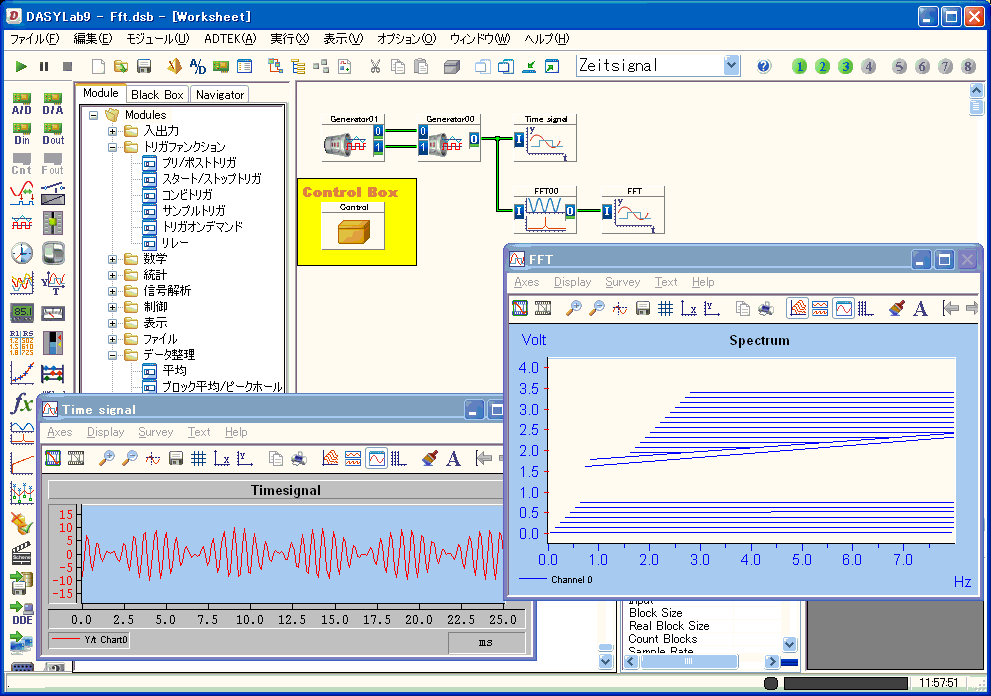The height and width of the screenshot is (696, 991).
Task: Click the Channel 0 legend in FFT window
Action: pos(556,580)
